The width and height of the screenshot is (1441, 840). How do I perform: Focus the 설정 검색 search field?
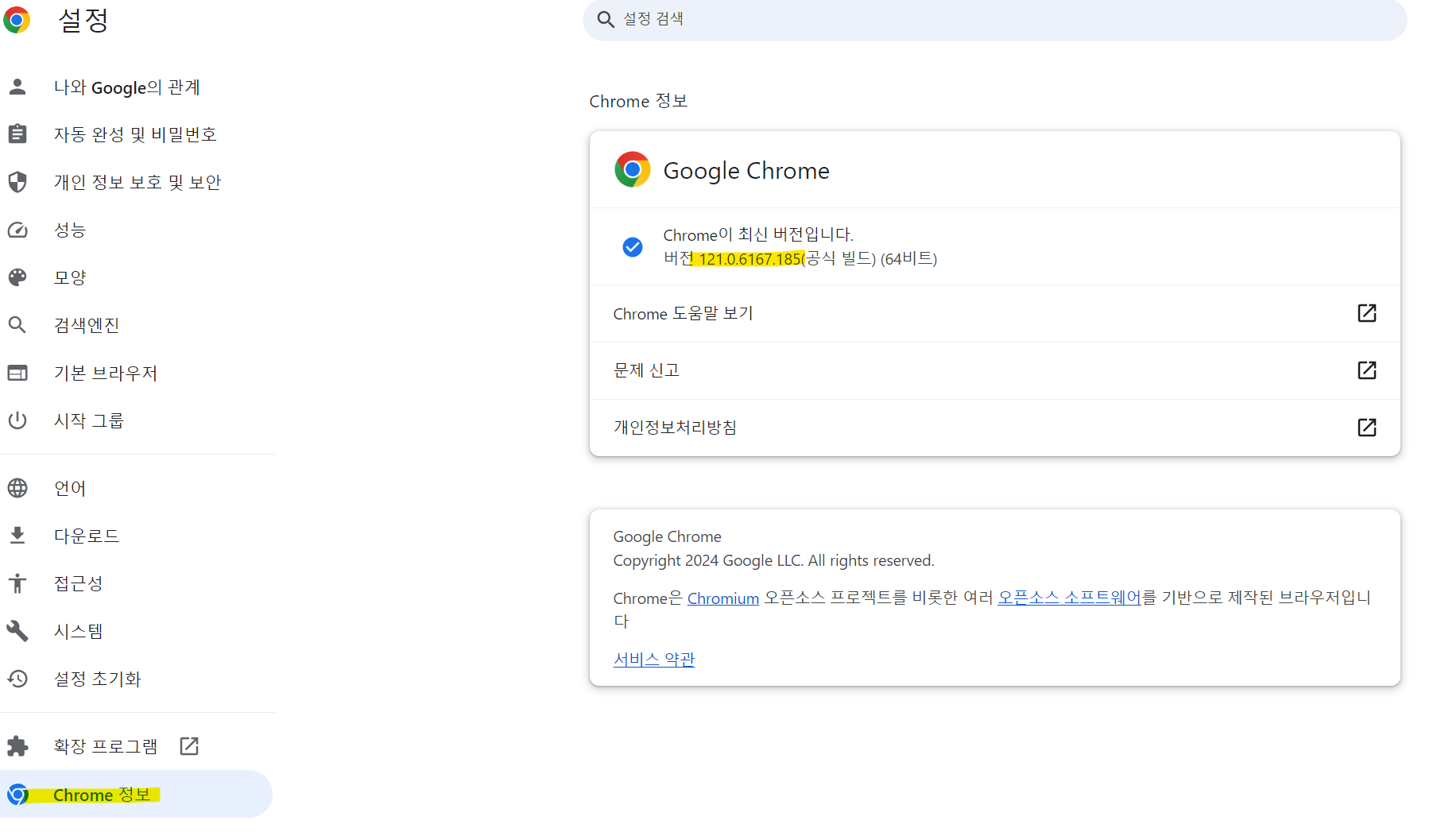[995, 19]
